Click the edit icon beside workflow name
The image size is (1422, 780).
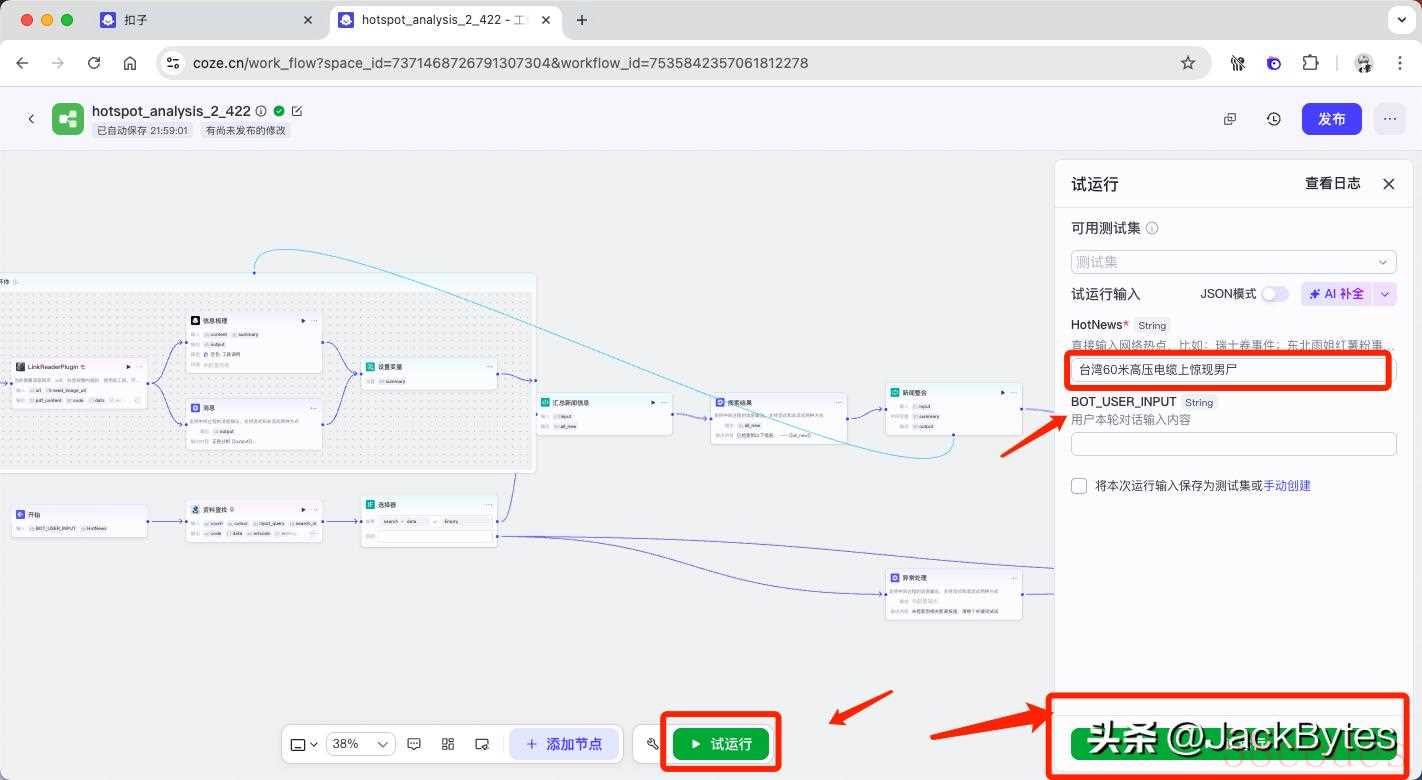296,111
